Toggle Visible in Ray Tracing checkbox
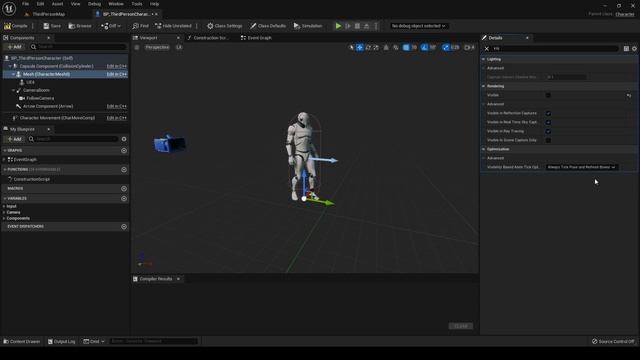Viewport: 640px width, 360px height. 548,131
